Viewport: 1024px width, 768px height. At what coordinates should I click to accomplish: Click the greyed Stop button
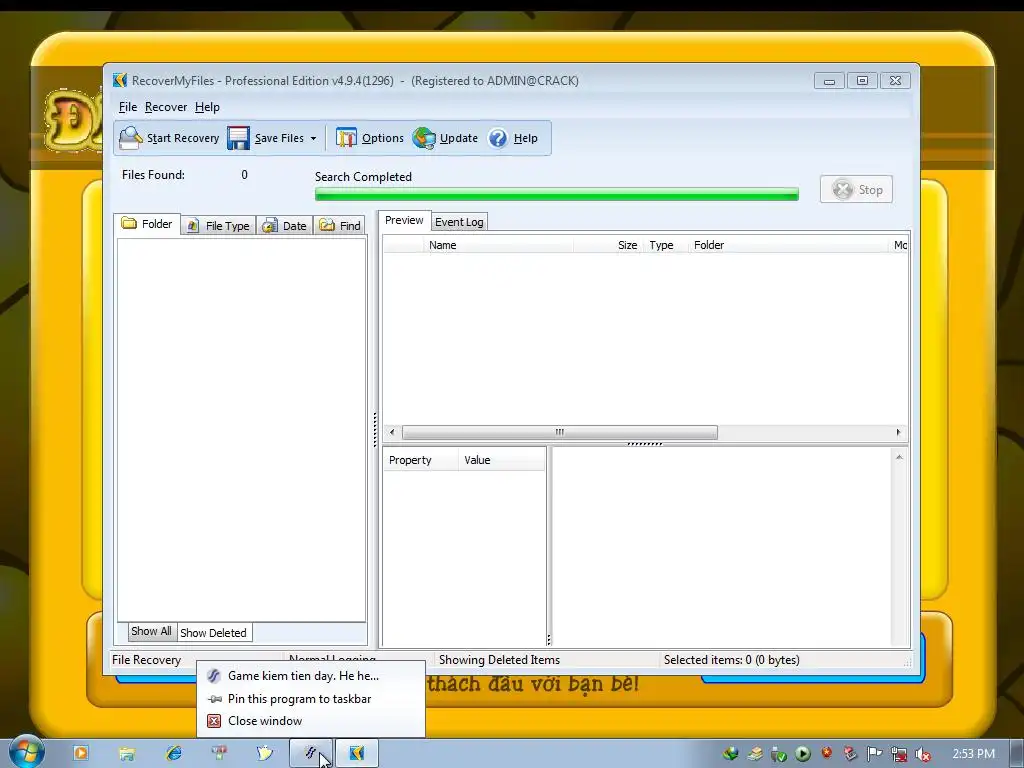pos(856,189)
